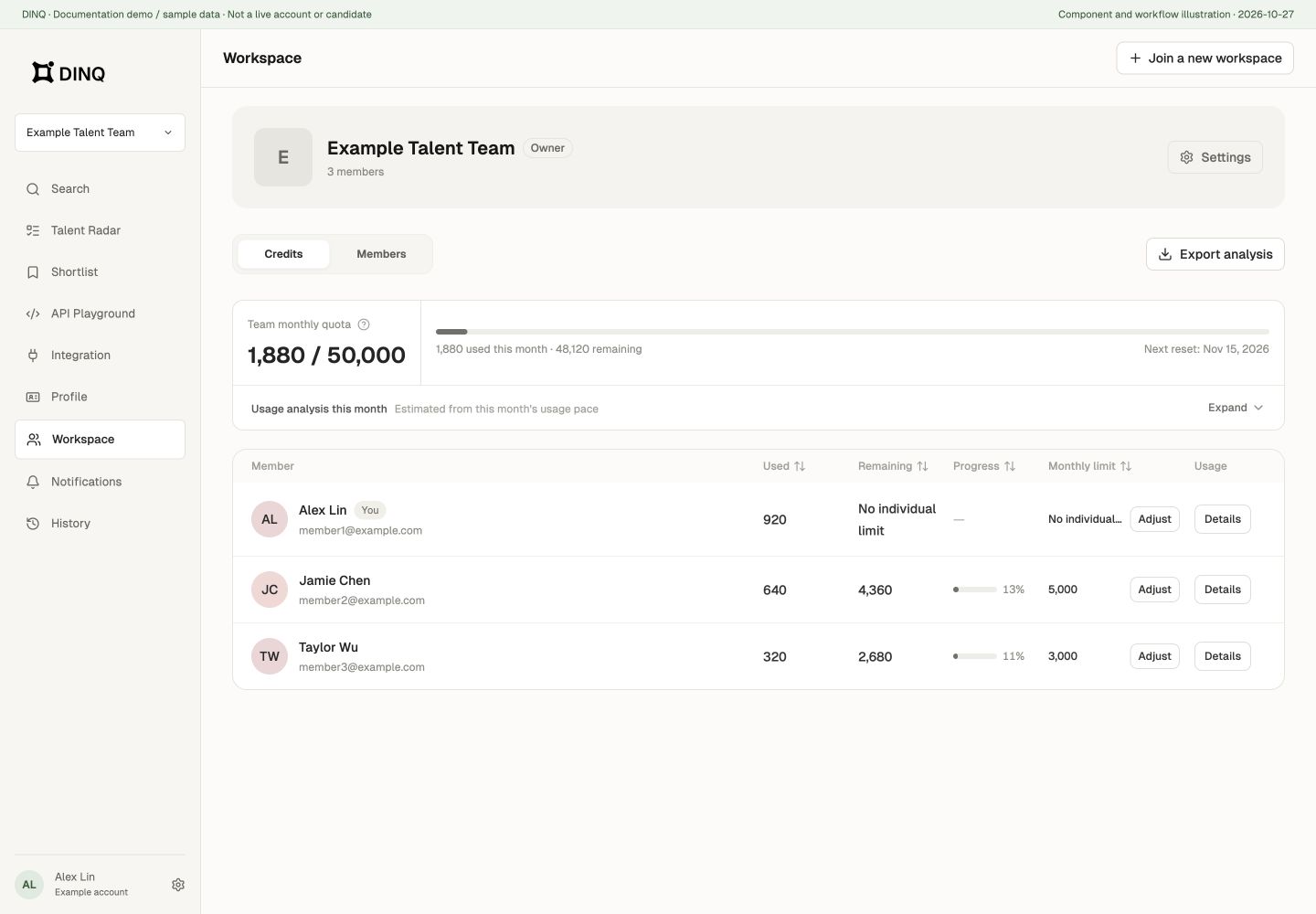
Task: Click Jamie Chen's JC avatar
Action: [x=270, y=590]
